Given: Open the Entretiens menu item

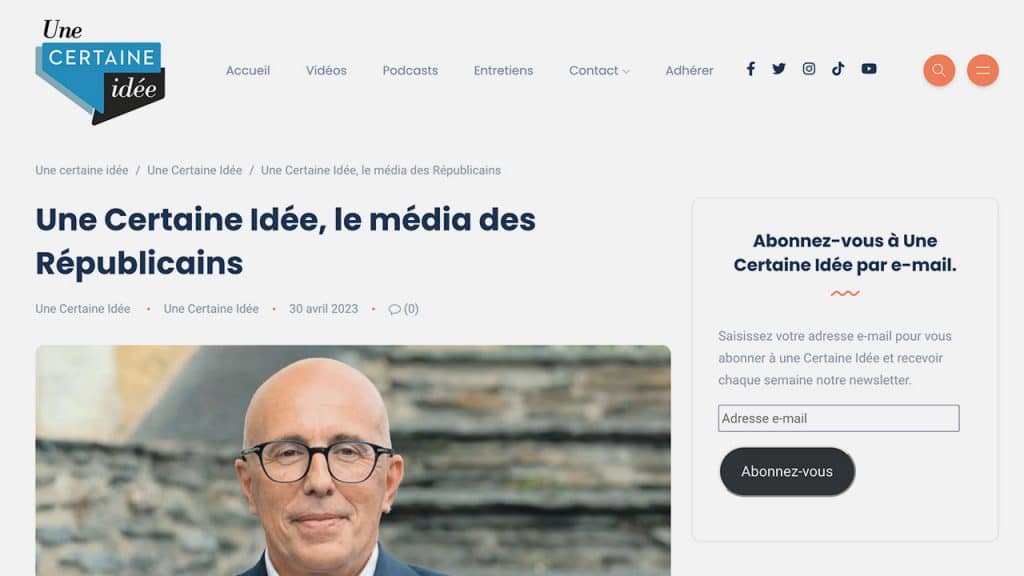Looking at the screenshot, I should point(504,71).
